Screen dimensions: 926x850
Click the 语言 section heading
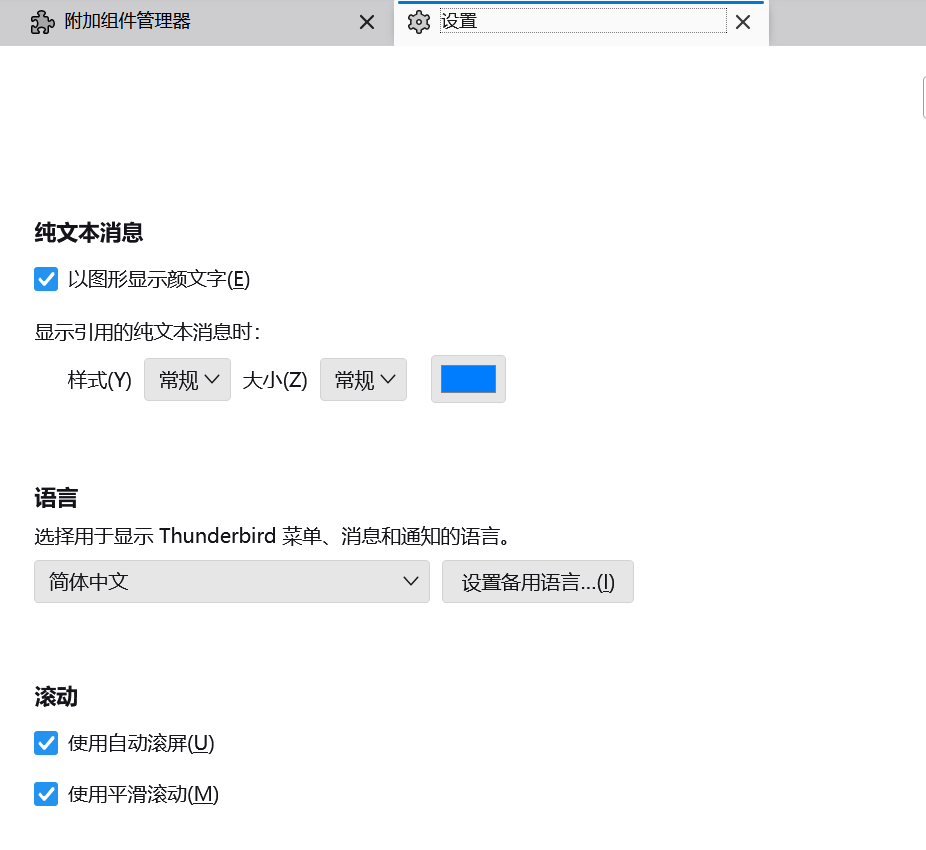click(56, 498)
